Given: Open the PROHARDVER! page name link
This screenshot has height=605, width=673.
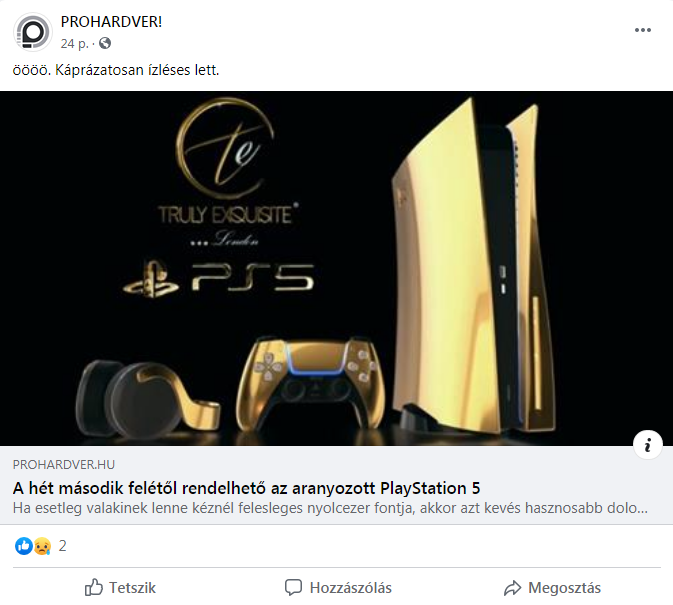Looking at the screenshot, I should [111, 21].
